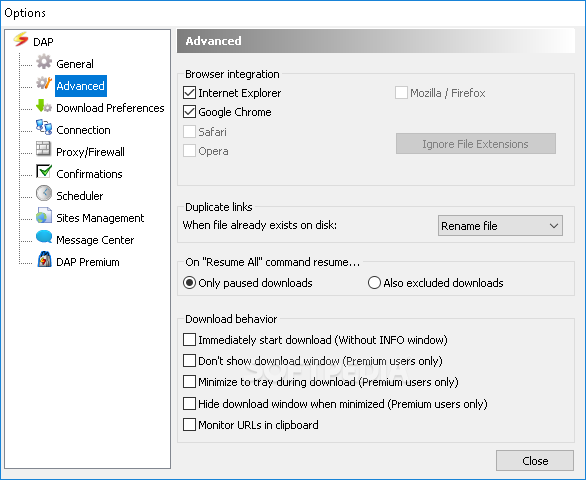Click the Connection computers icon
The width and height of the screenshot is (586, 480).
pos(44,127)
